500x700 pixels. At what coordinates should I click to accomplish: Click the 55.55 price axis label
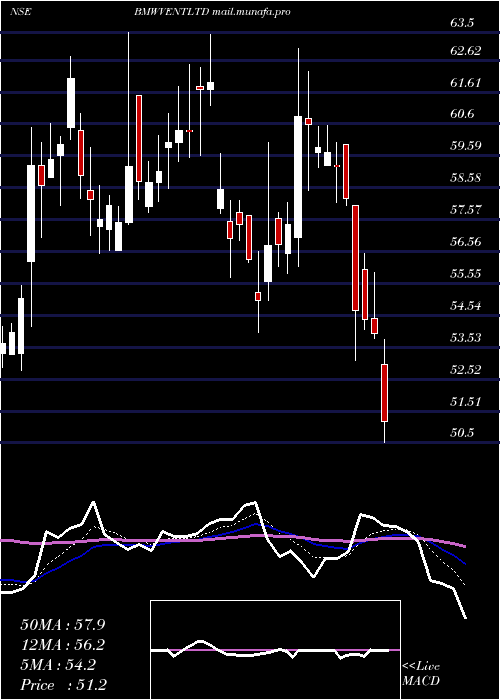[x=466, y=274]
